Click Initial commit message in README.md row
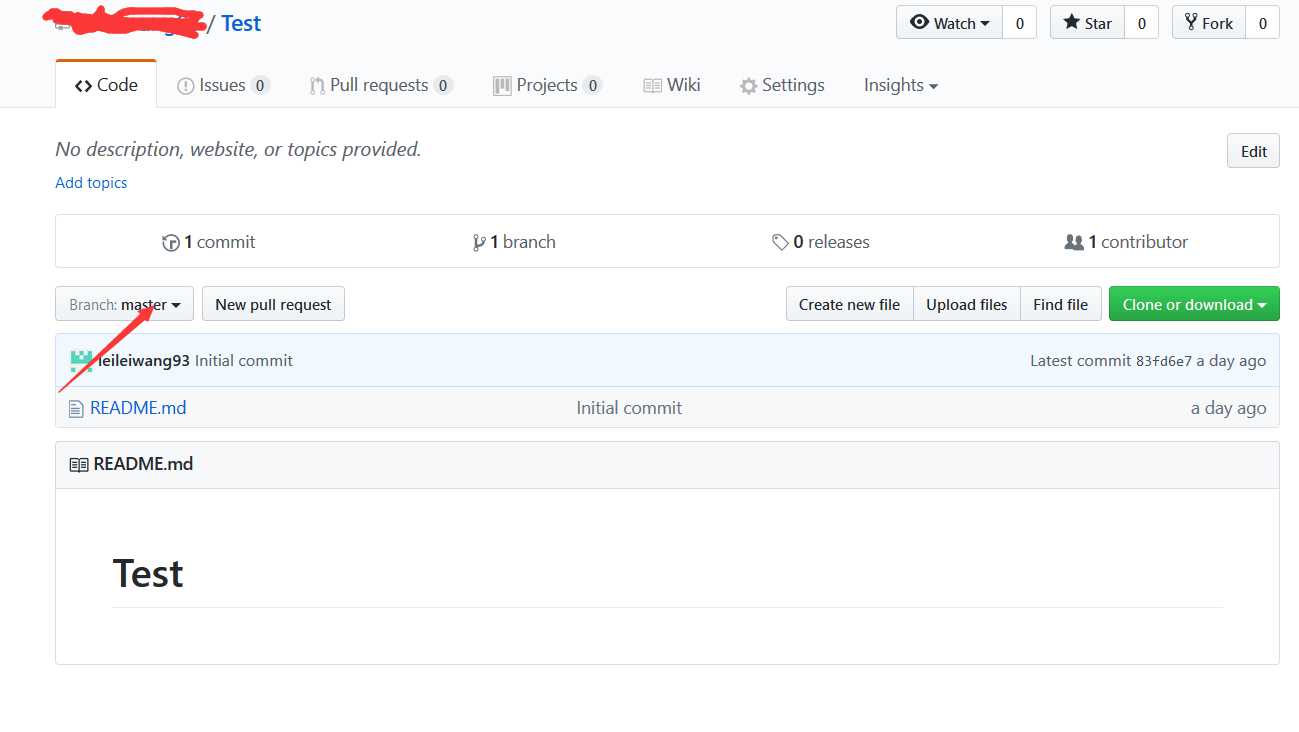This screenshot has width=1299, height=732. tap(629, 407)
